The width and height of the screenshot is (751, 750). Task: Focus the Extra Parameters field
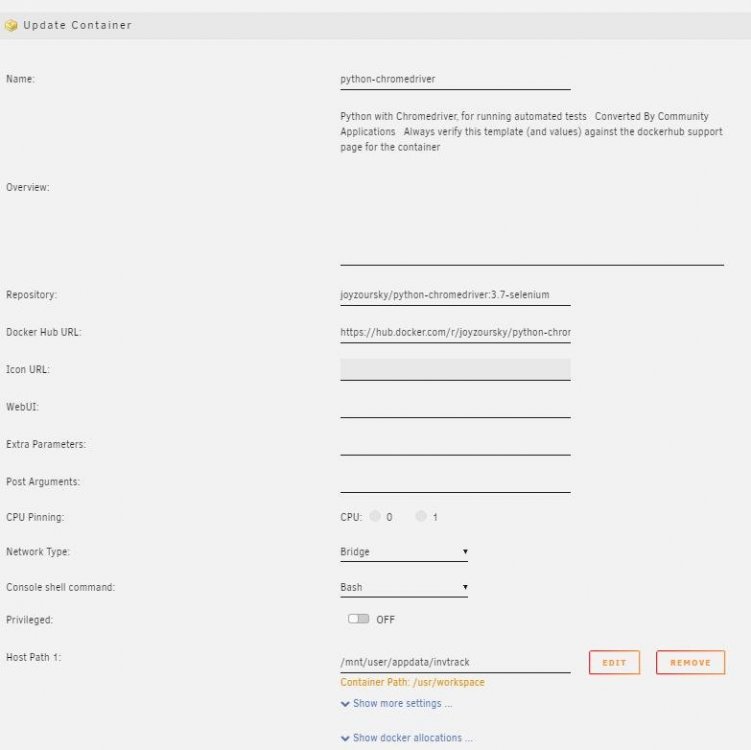pyautogui.click(x=455, y=444)
